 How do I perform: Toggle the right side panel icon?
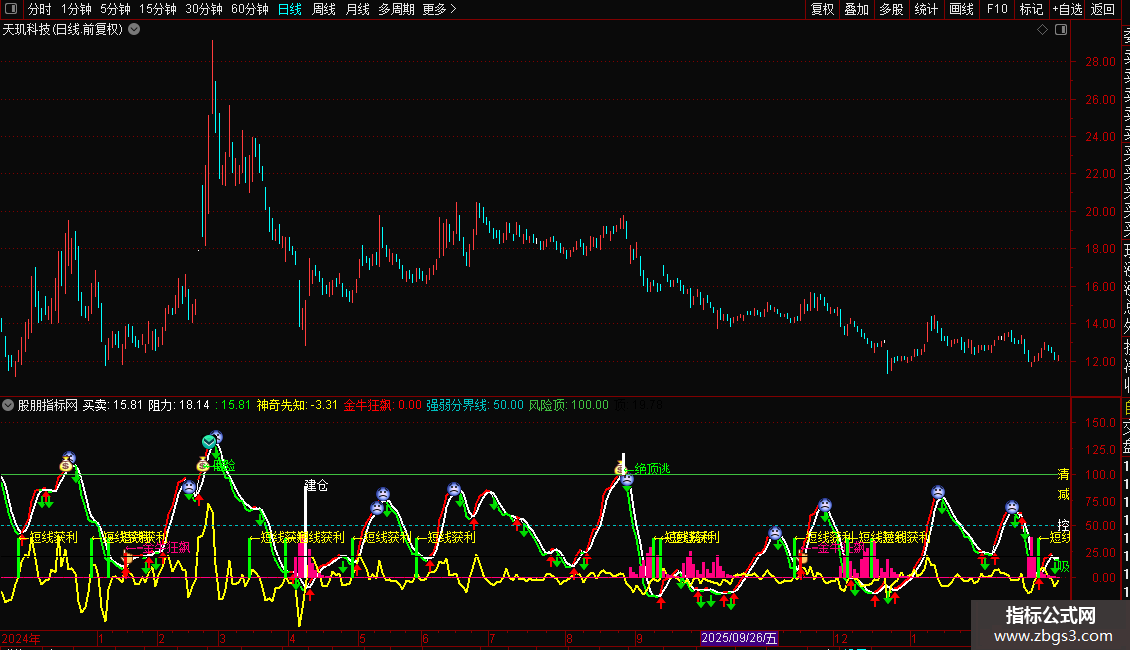[1061, 30]
